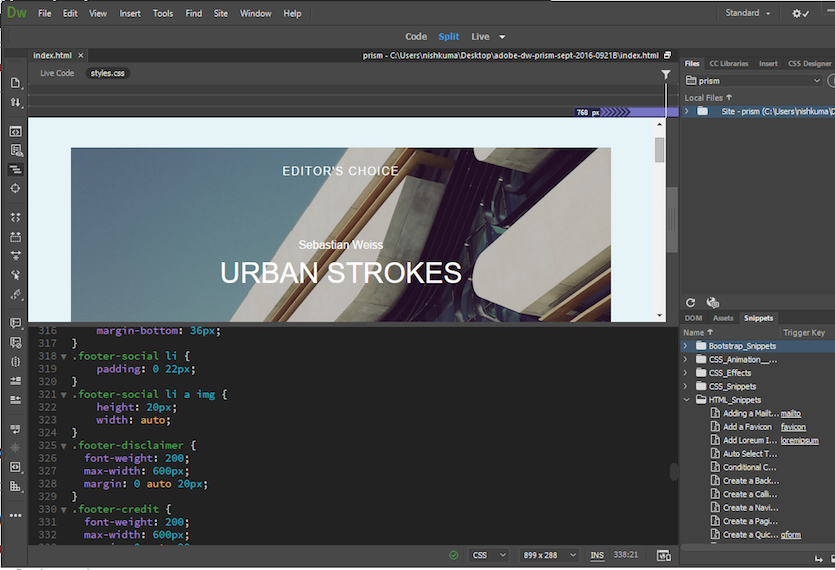This screenshot has width=835, height=570.
Task: Collapse the .footer-disclaimer rule on line 325
Action: coord(64,446)
